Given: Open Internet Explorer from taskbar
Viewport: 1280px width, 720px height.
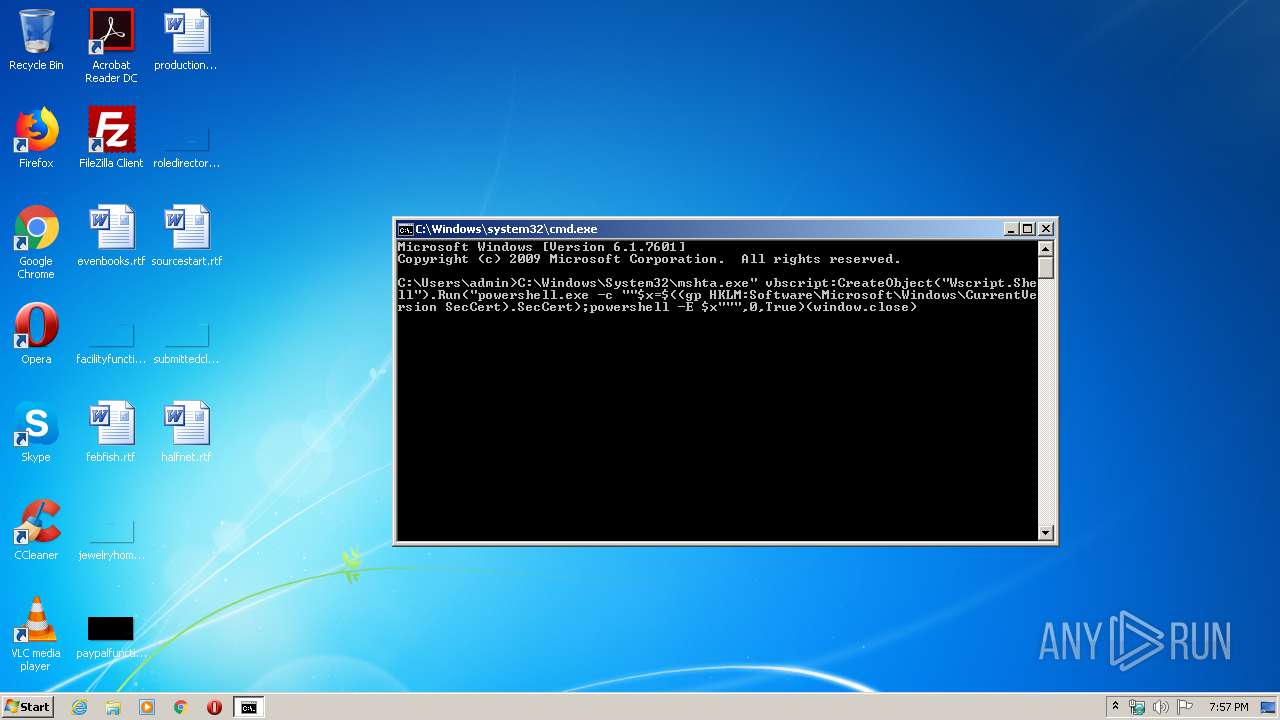Looking at the screenshot, I should [x=79, y=707].
